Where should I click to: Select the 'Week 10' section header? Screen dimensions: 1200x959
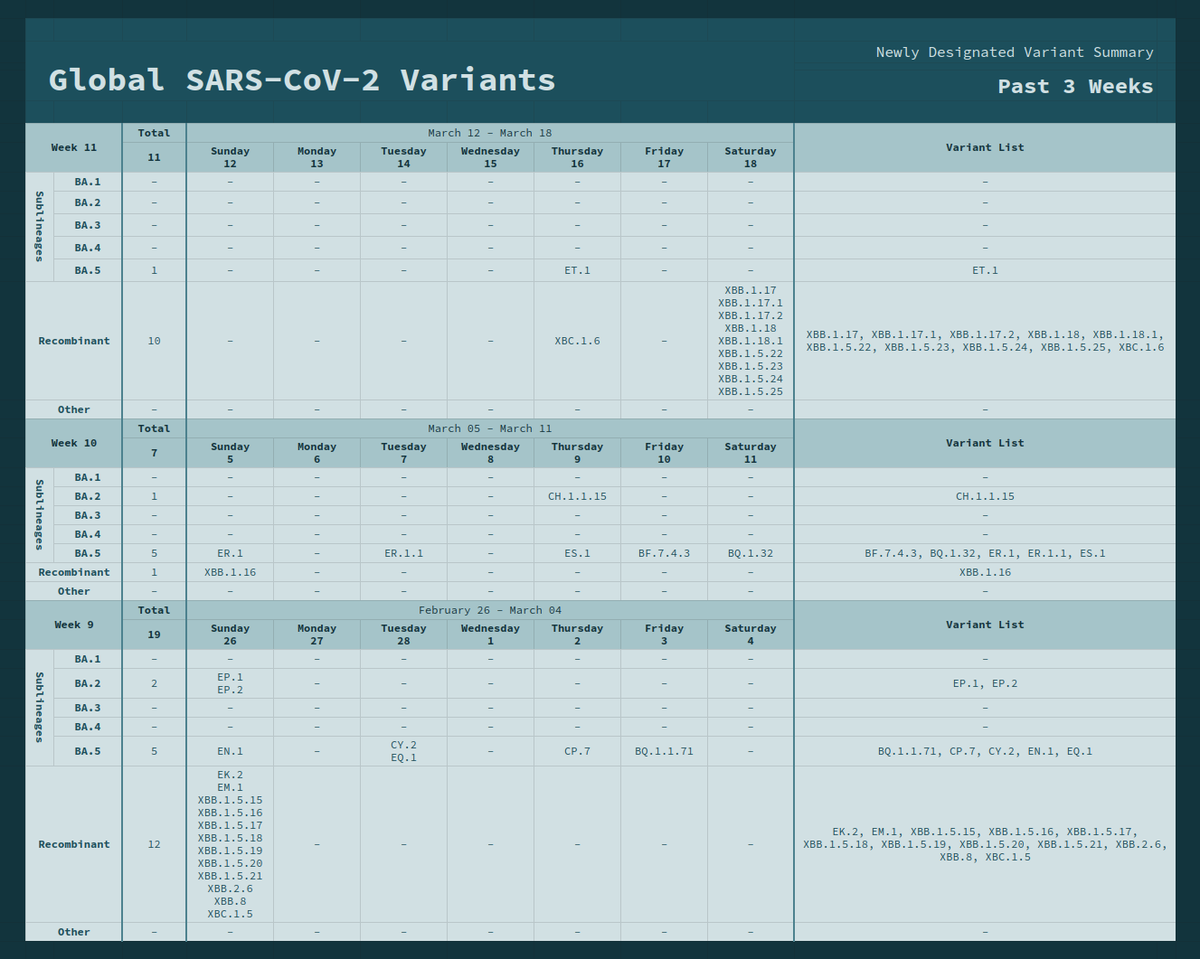pos(74,443)
